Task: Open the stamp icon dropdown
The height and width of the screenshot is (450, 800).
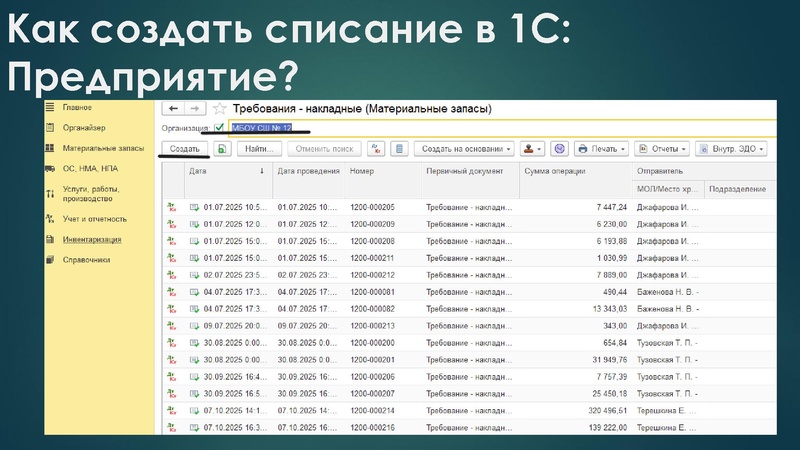Action: tap(533, 149)
